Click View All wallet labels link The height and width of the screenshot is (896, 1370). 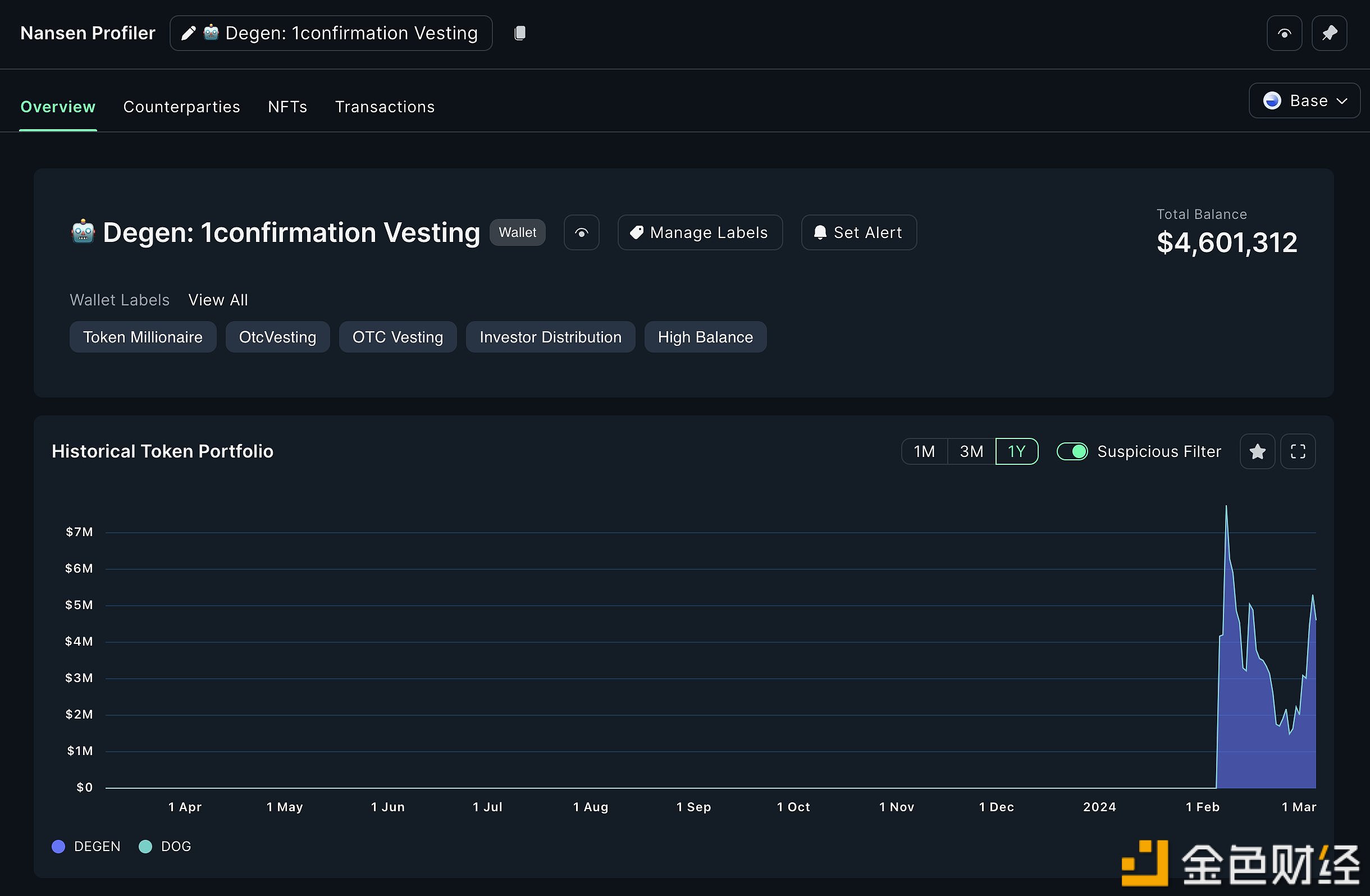pos(218,300)
